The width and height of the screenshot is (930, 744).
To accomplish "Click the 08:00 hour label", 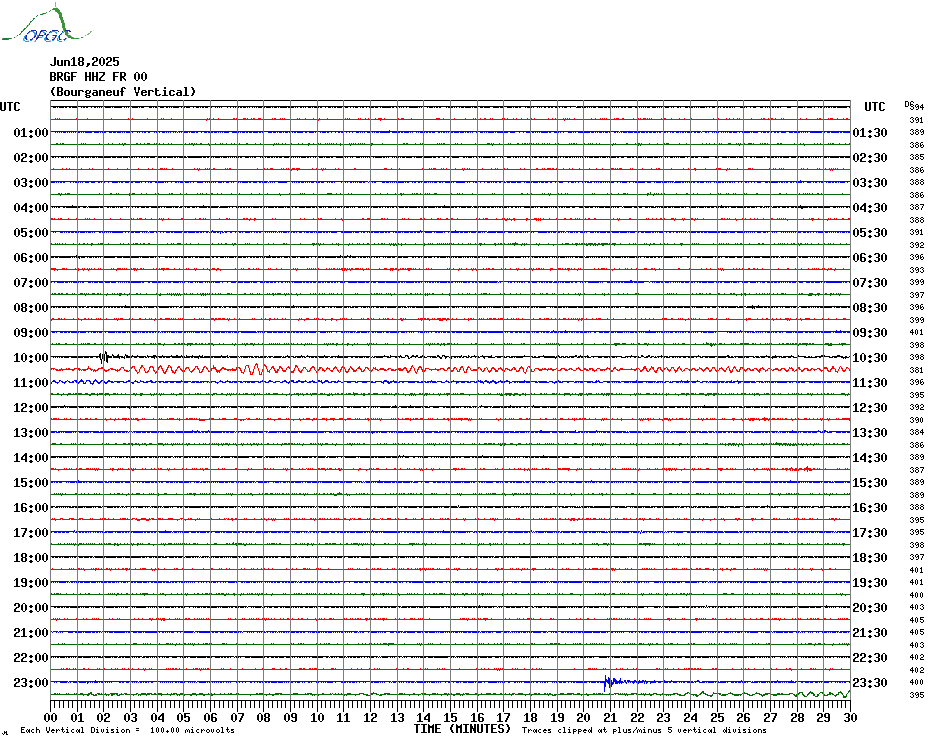I will pos(31,307).
